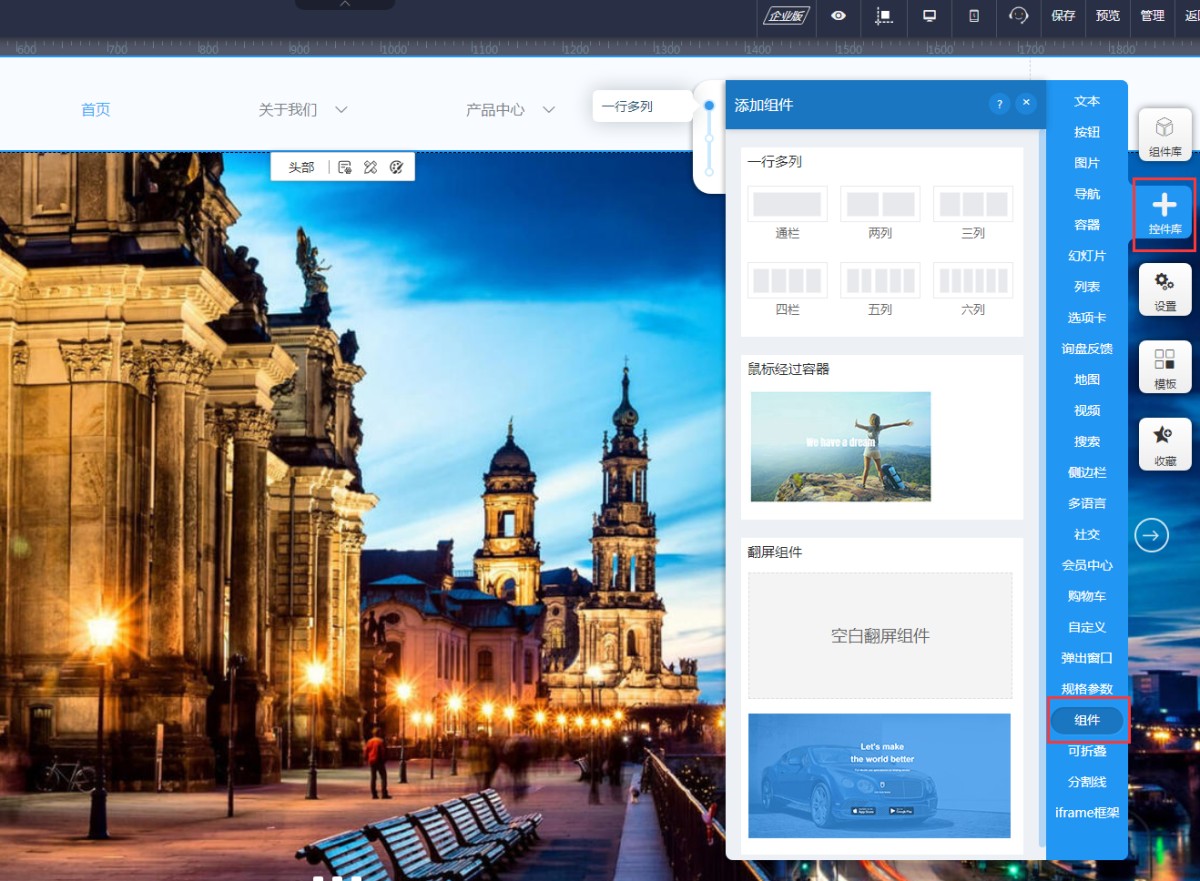
Task: Expand the 产品中心 dropdown chevron
Action: 548,110
